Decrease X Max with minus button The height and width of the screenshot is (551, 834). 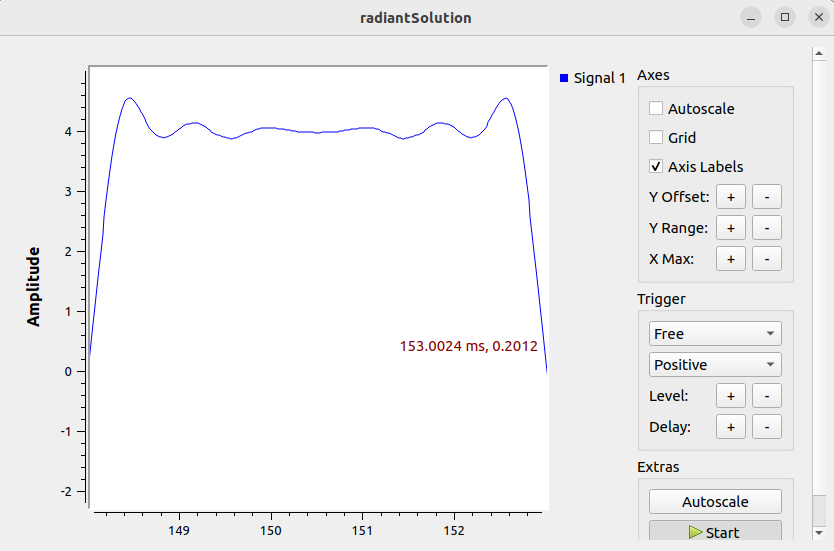(x=766, y=259)
